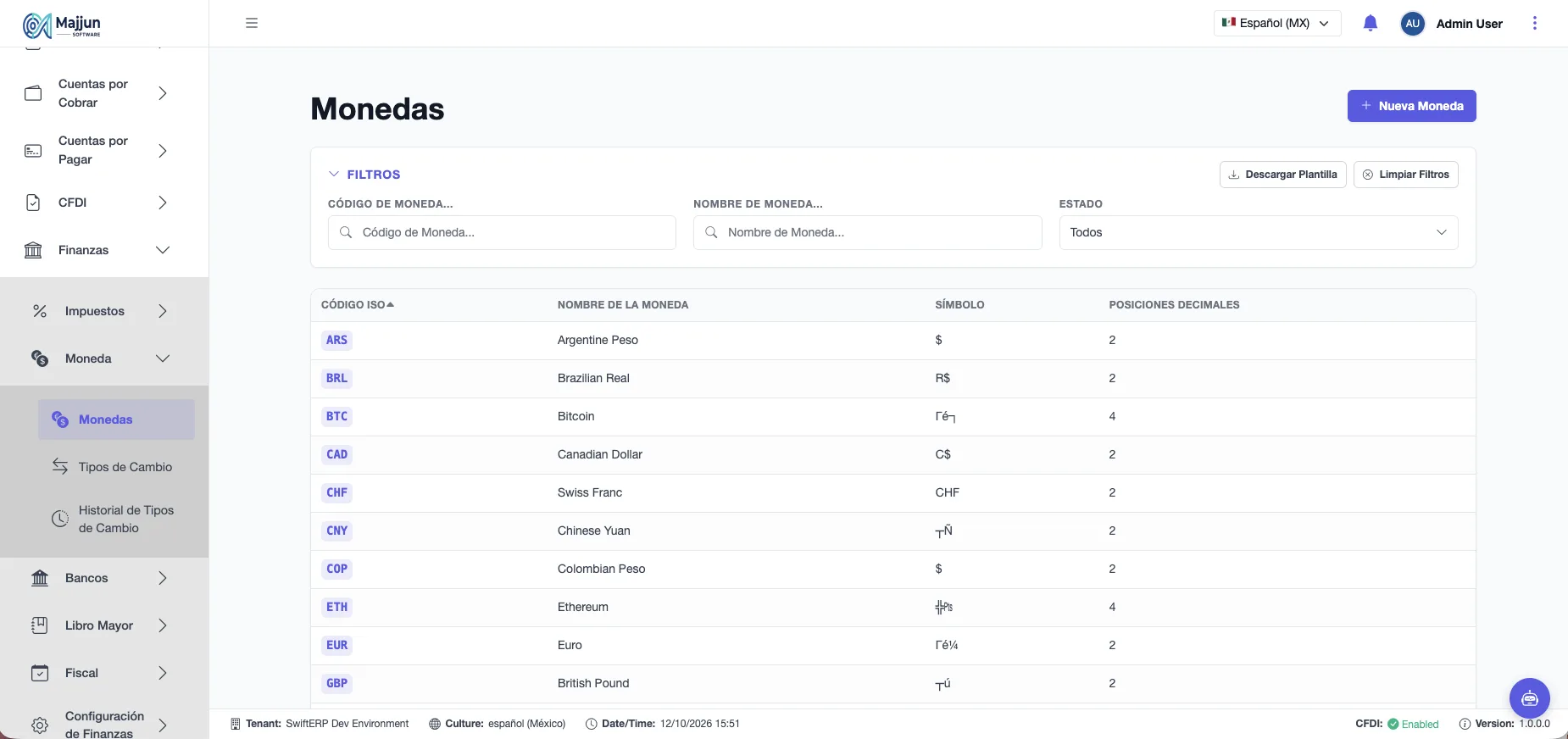Viewport: 1568px width, 739px height.
Task: Click the Historial de Tipos clock icon
Action: coord(60,519)
